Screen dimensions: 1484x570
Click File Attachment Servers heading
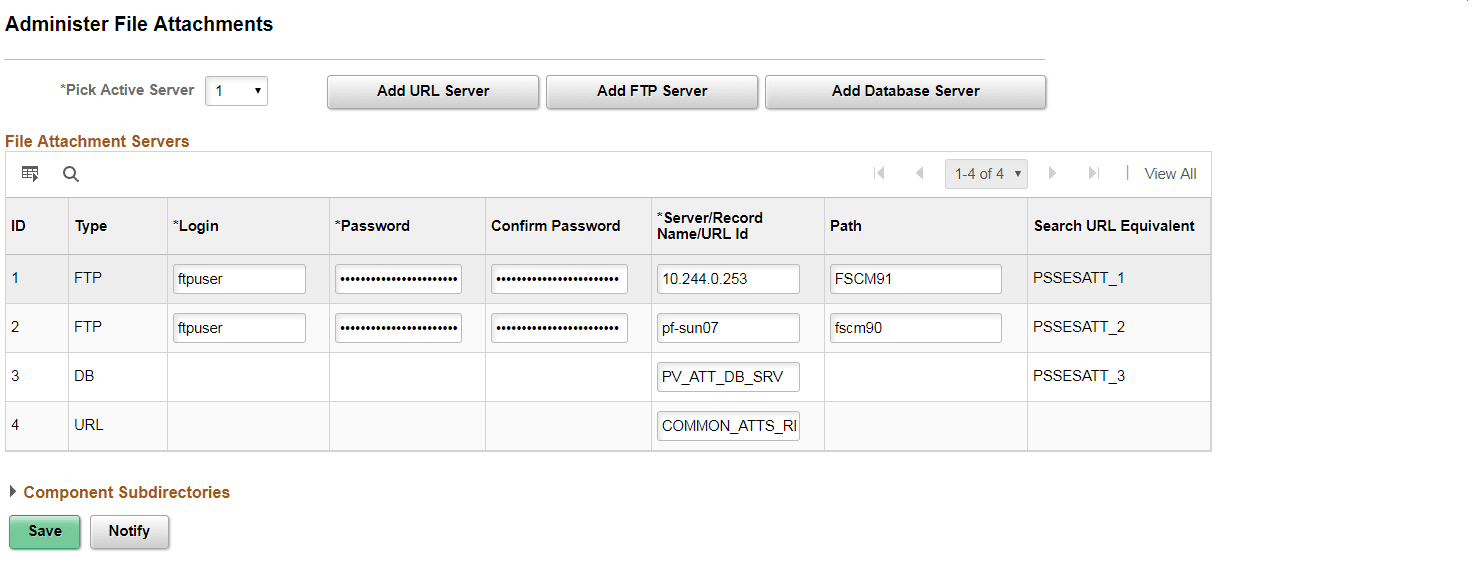tap(97, 141)
